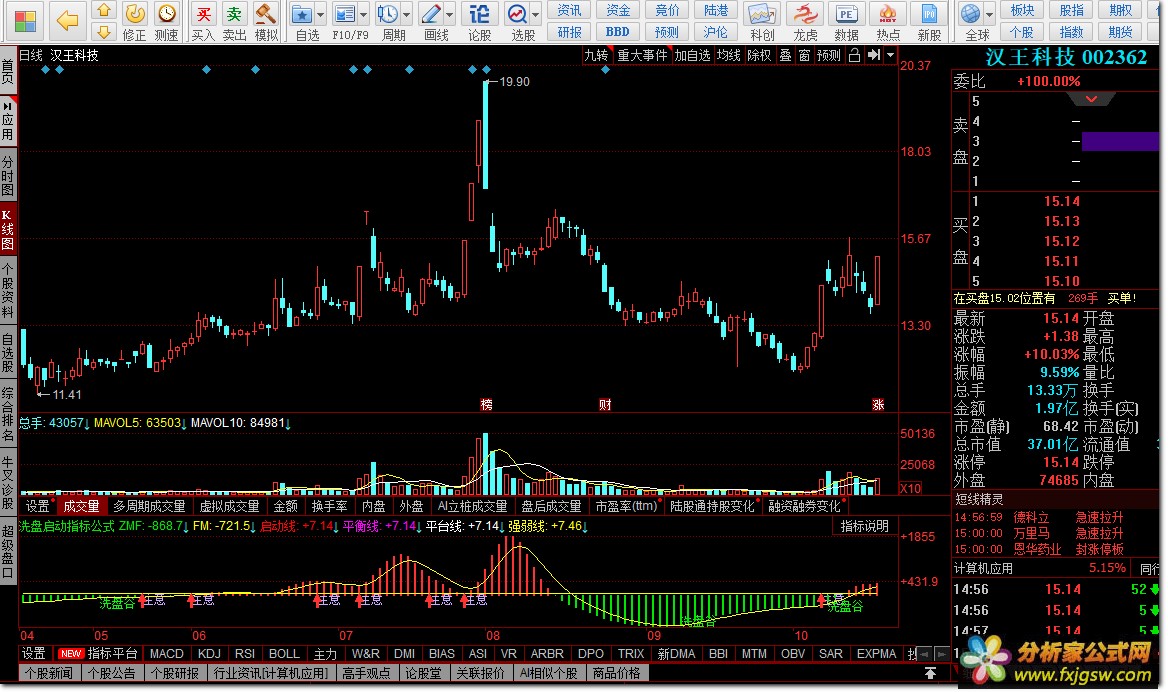The image size is (1168, 692).
Task: Click the 修正 refresh icon
Action: pyautogui.click(x=135, y=13)
